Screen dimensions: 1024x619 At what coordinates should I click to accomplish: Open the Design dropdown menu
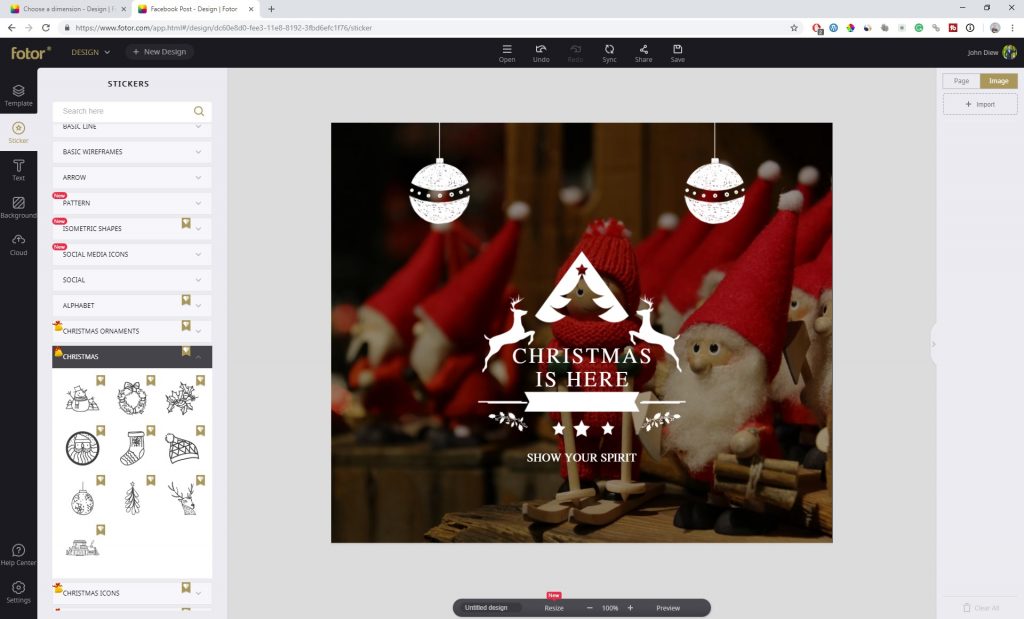(91, 52)
